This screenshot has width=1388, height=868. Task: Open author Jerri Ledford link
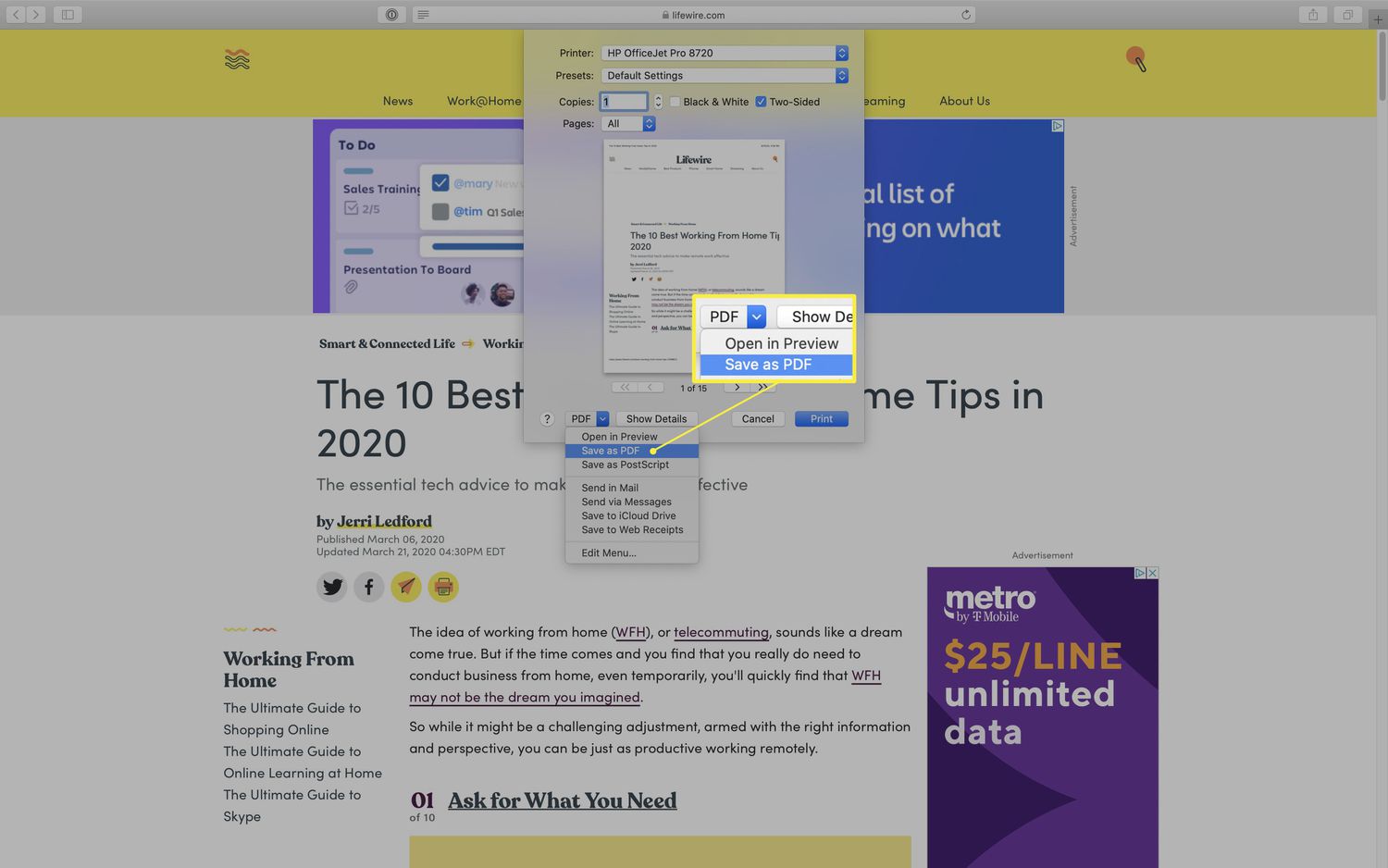[384, 521]
